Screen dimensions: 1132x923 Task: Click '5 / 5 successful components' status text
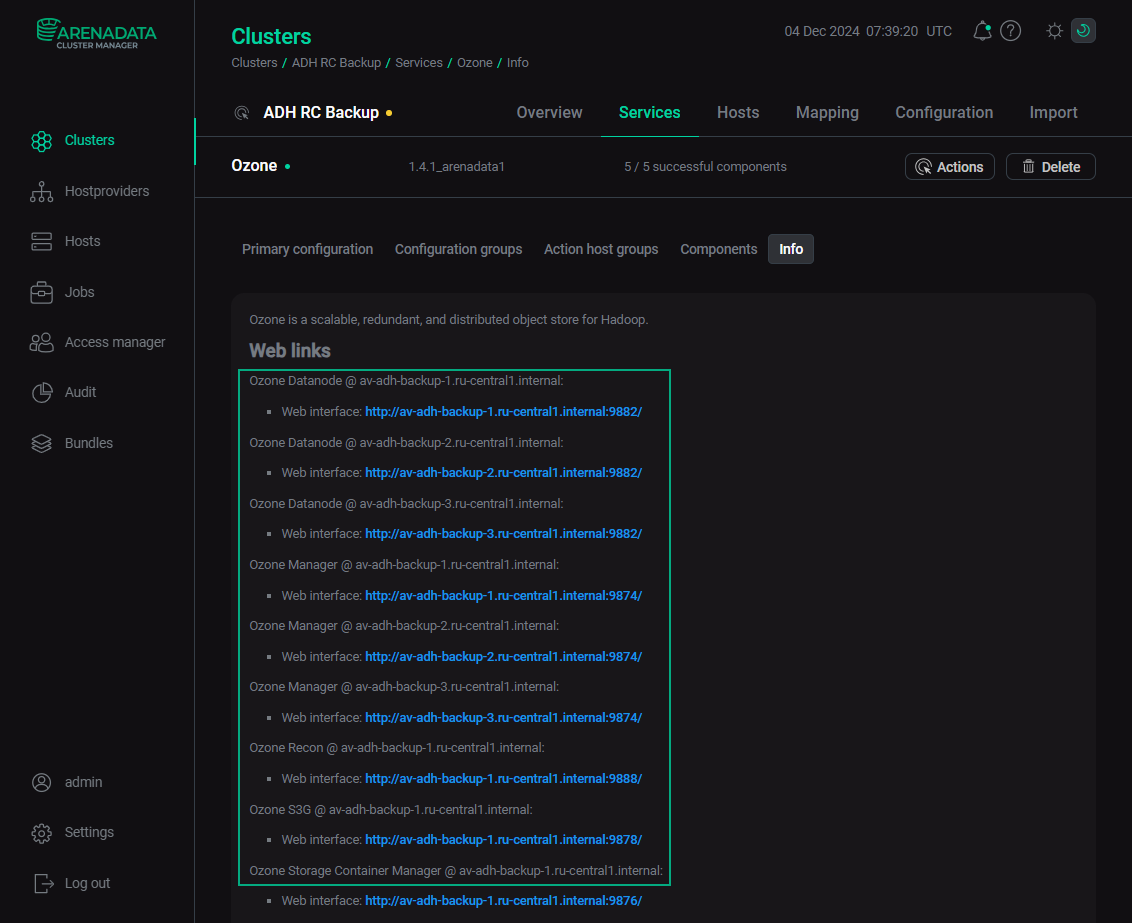tap(705, 167)
